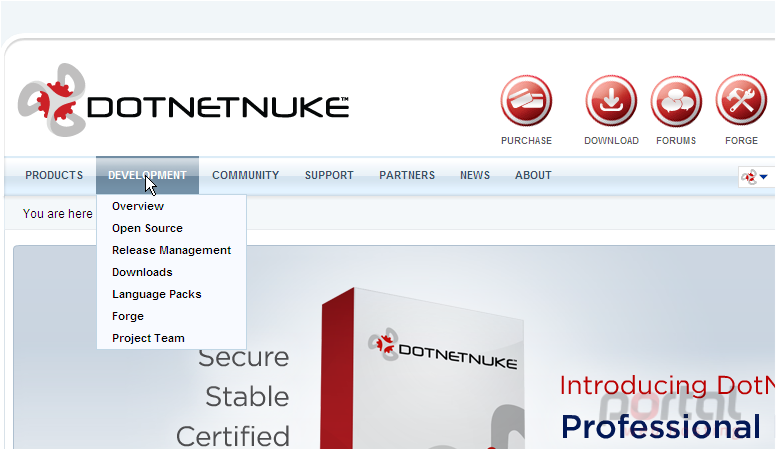The height and width of the screenshot is (450, 776).
Task: Click the Download arrow icon
Action: tap(611, 101)
